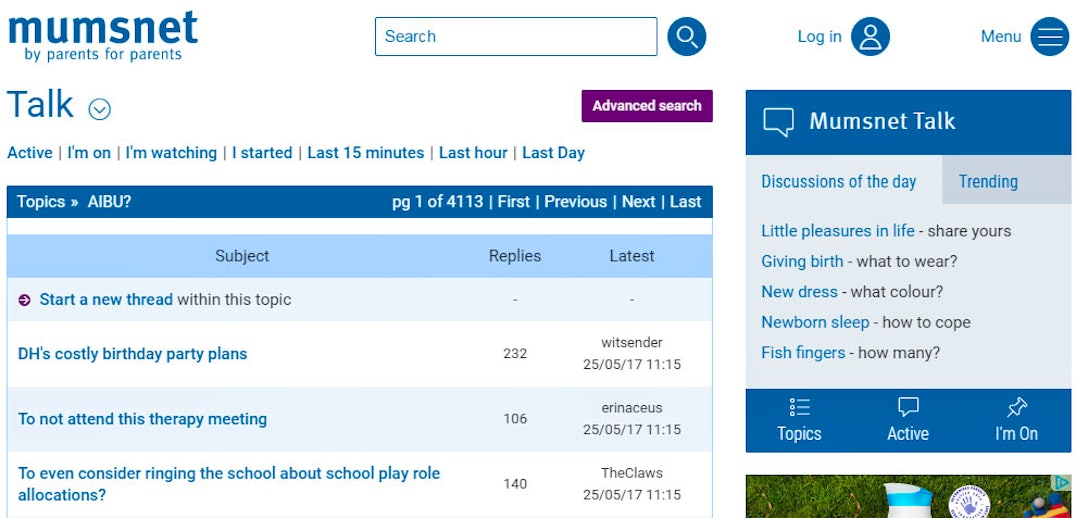Click the 140 replies count
Image resolution: width=1076 pixels, height=518 pixels.
pyautogui.click(x=515, y=484)
